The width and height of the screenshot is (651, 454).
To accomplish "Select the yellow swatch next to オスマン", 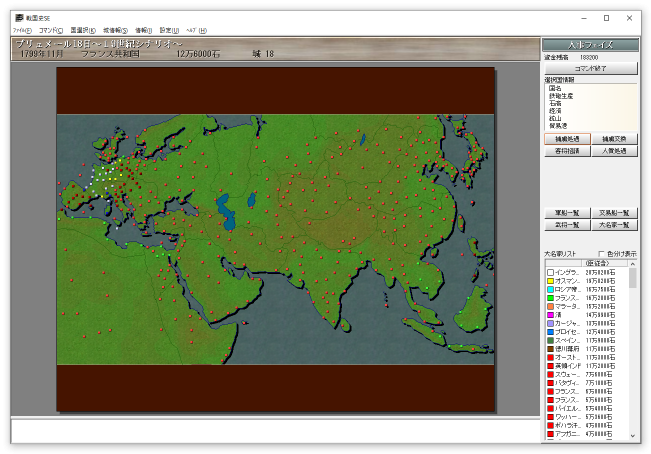I will [550, 281].
